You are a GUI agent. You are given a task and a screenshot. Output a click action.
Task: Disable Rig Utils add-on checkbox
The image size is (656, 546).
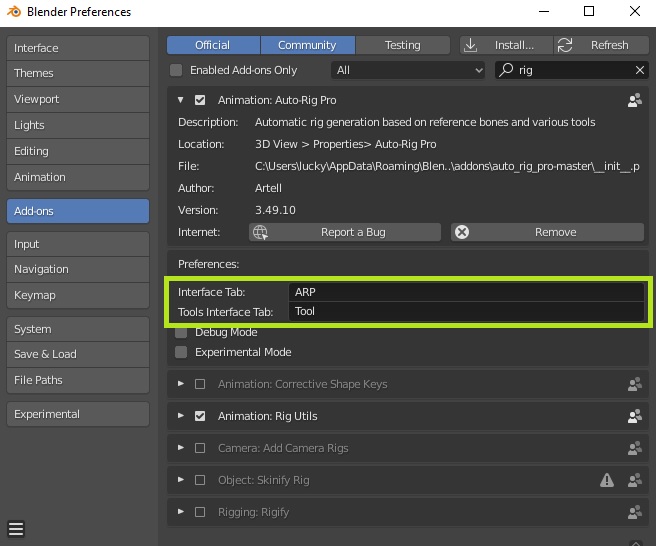[200, 416]
